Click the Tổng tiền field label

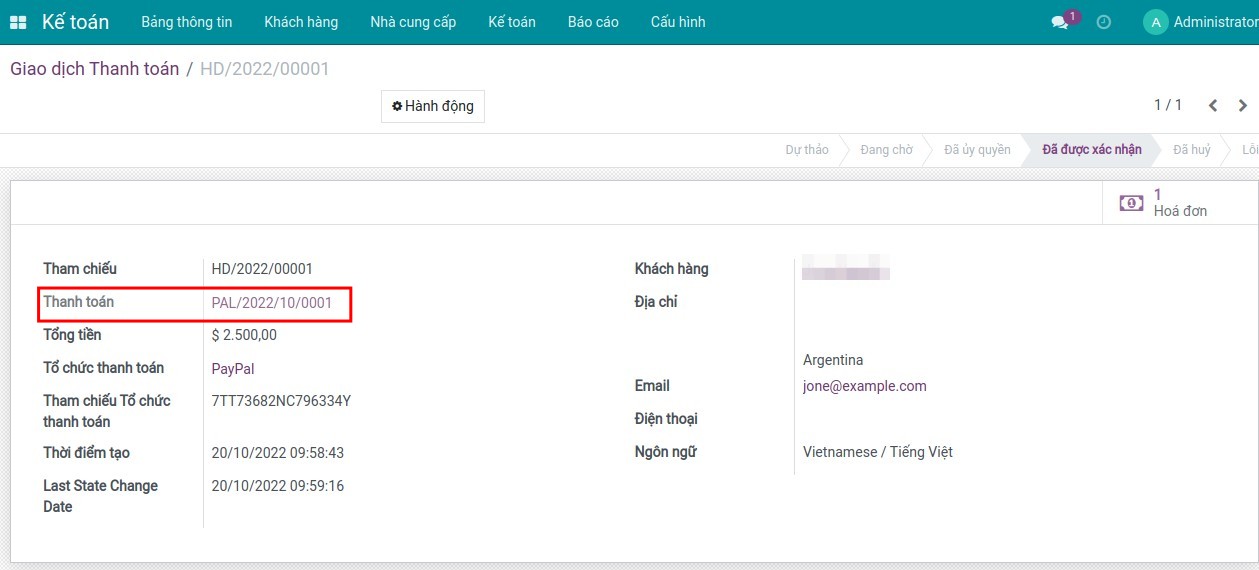pyautogui.click(x=72, y=335)
